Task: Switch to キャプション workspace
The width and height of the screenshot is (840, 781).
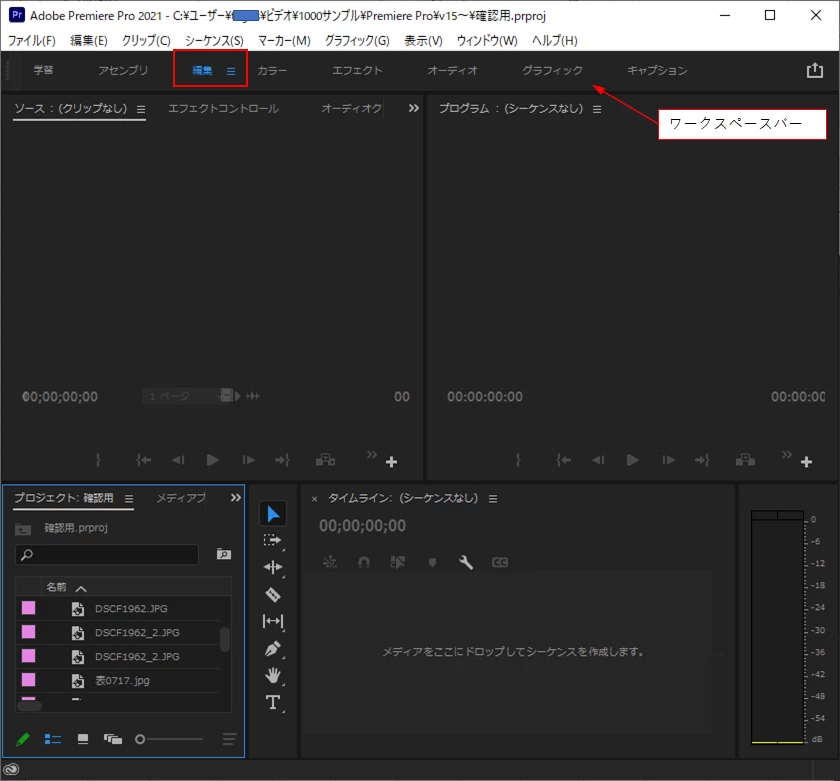Action: coord(657,70)
